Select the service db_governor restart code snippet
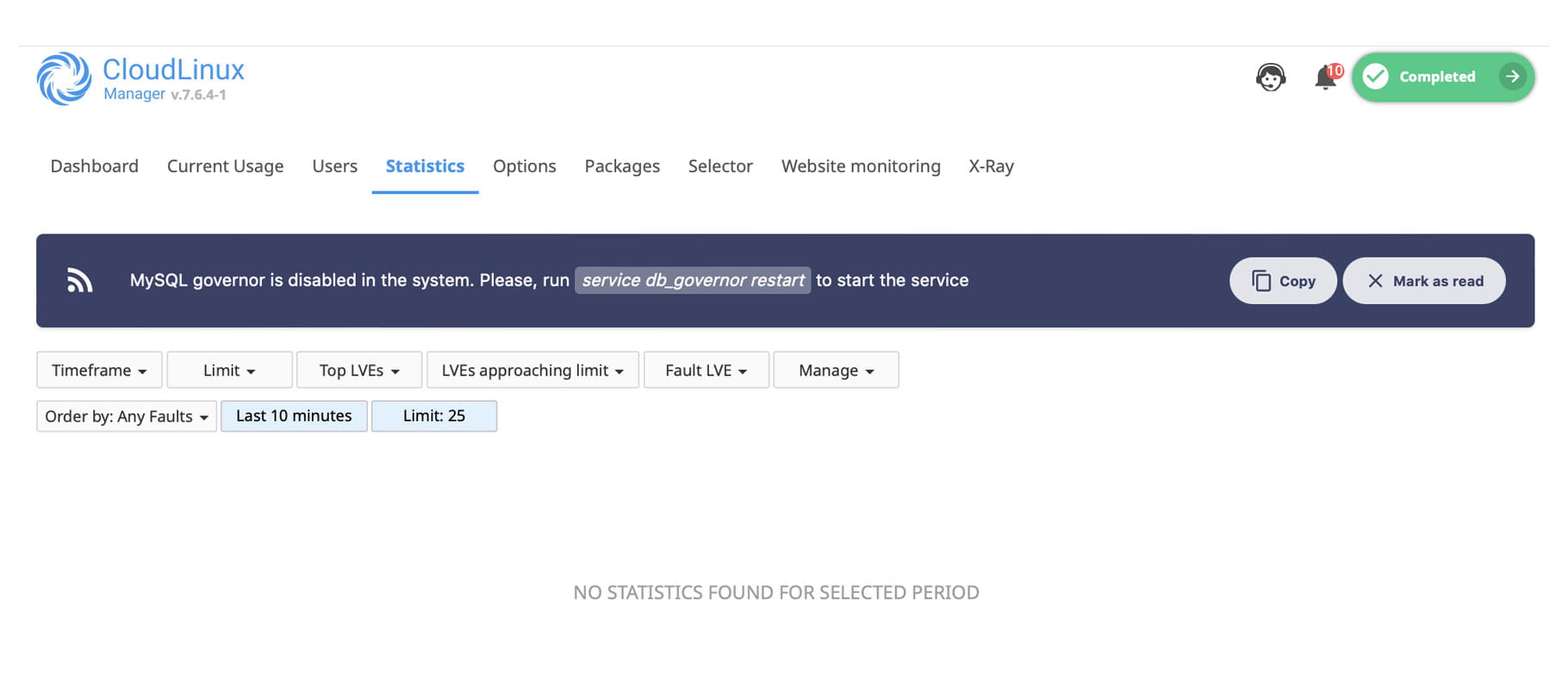The image size is (1568, 691). (x=693, y=281)
